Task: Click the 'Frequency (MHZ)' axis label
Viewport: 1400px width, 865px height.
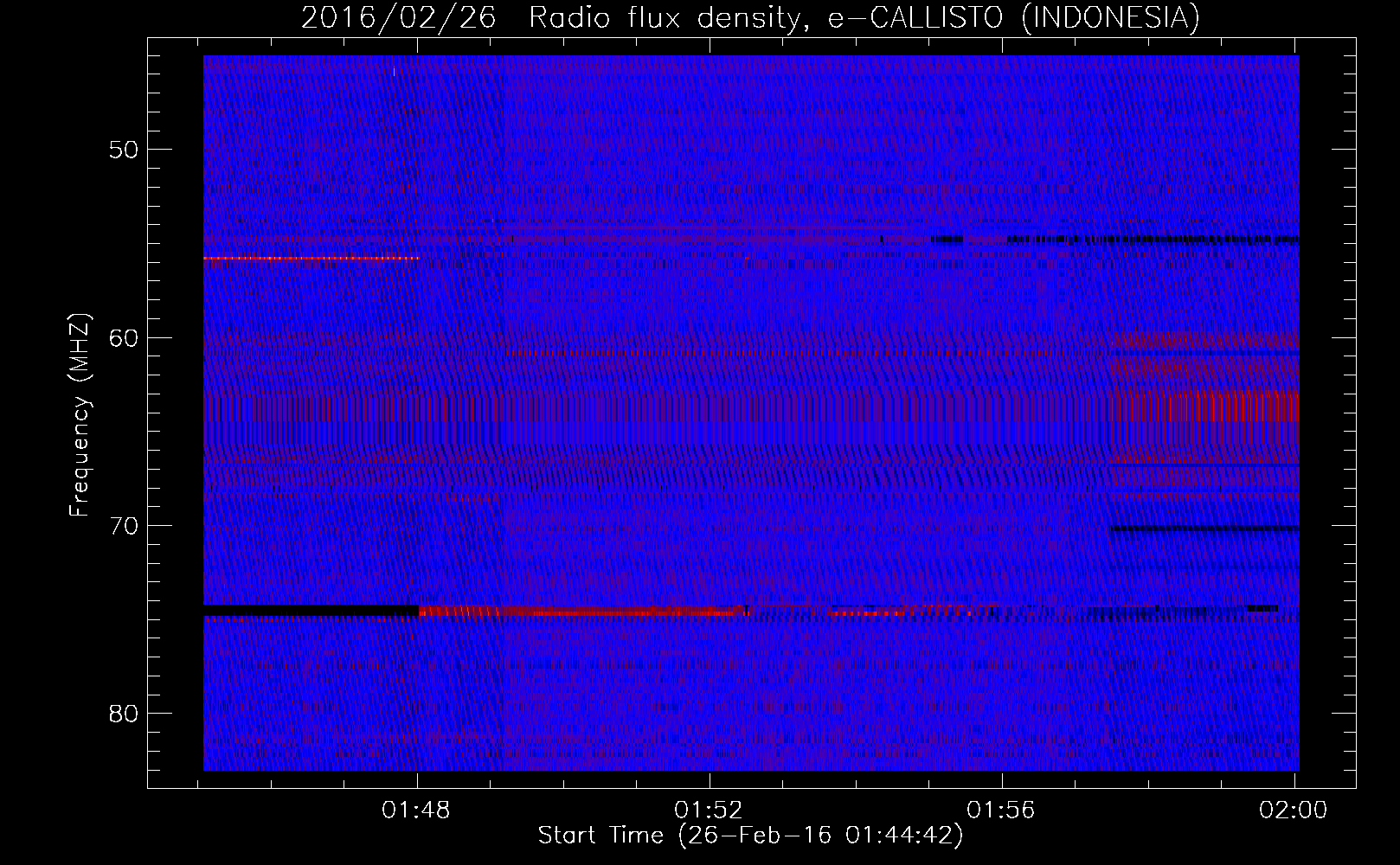Action: [80, 415]
